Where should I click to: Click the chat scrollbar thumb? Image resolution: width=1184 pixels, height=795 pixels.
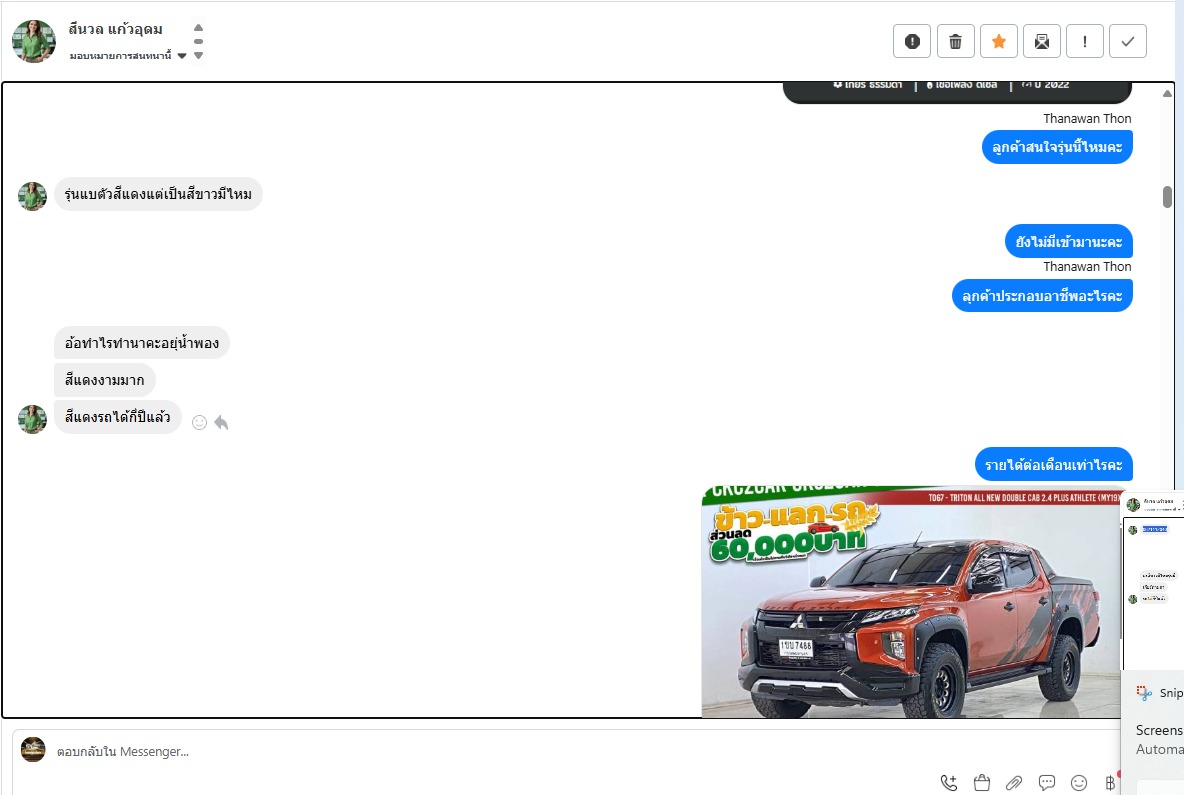pos(1167,197)
